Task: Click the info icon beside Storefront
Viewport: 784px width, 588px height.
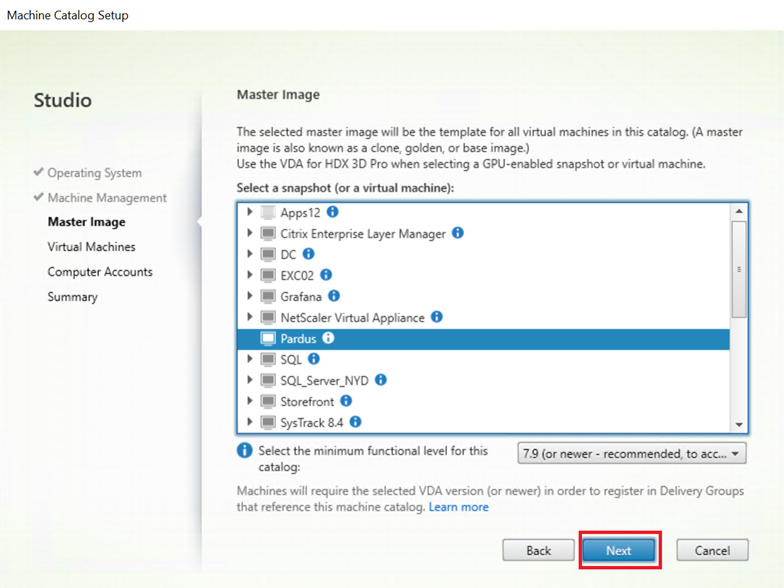Action: coord(346,401)
